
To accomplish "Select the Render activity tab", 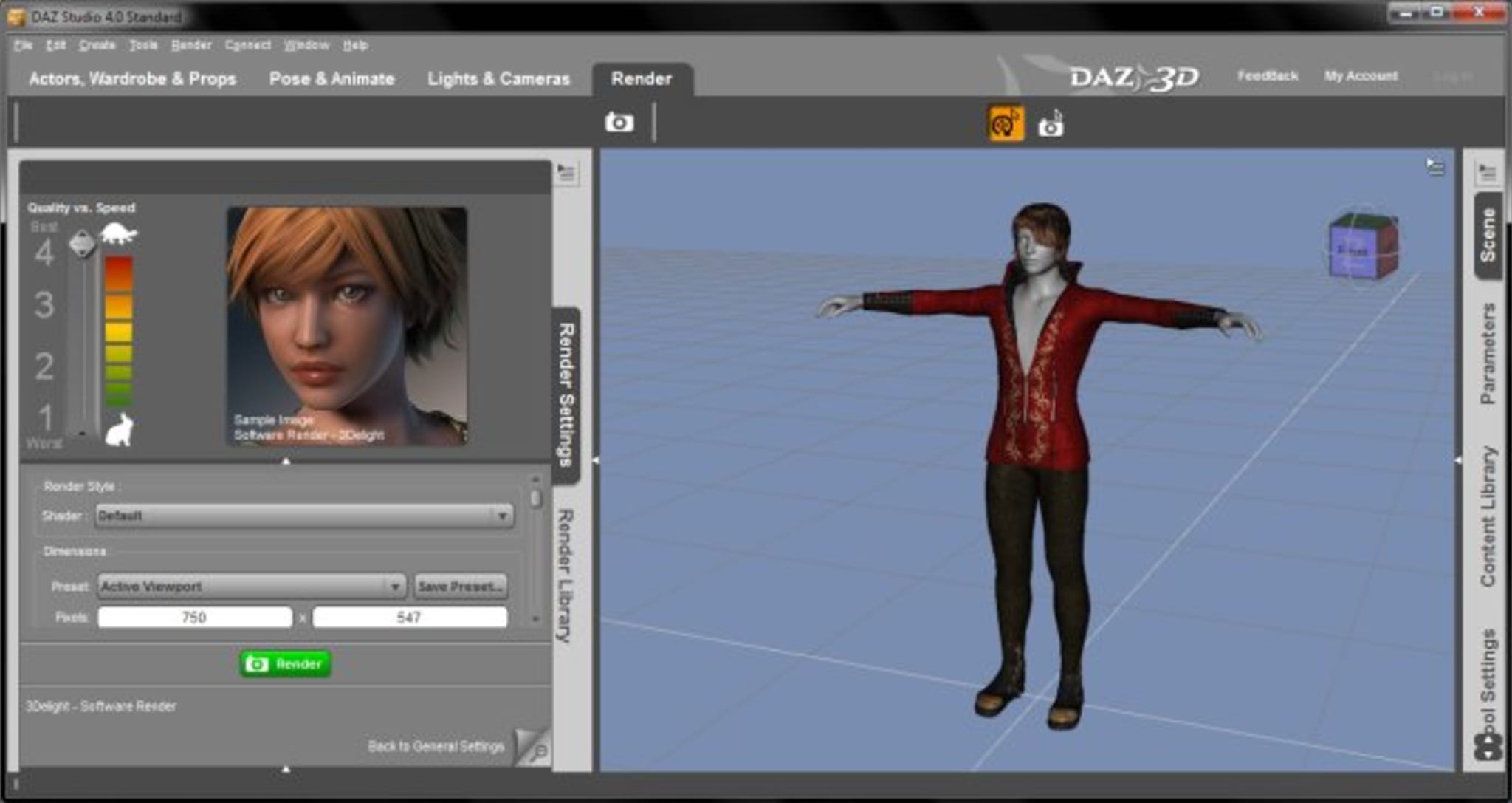I will 642,78.
